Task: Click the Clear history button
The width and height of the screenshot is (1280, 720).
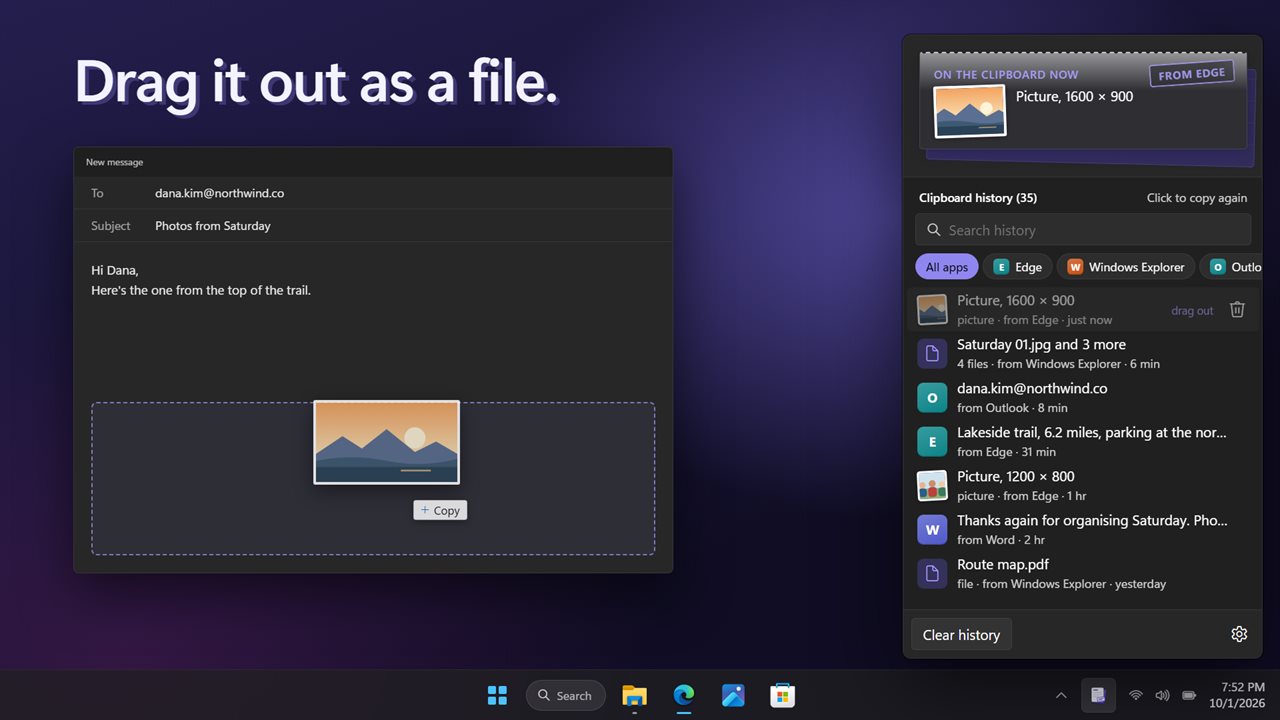Action: 961,635
